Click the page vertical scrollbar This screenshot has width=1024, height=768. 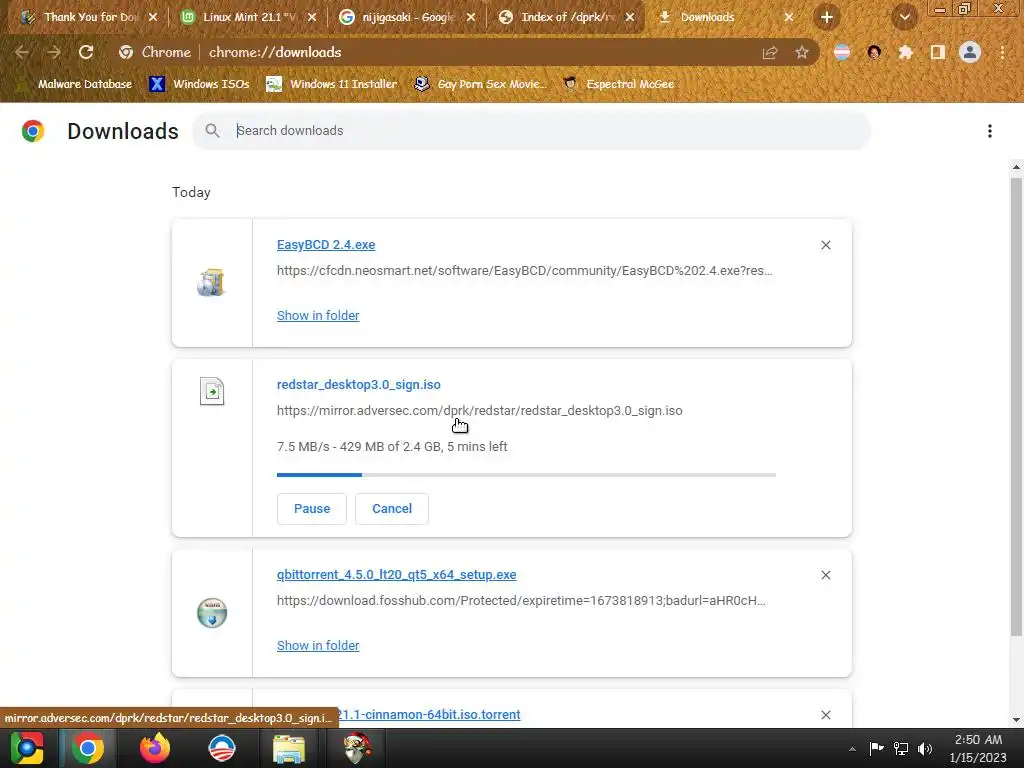(x=1016, y=405)
